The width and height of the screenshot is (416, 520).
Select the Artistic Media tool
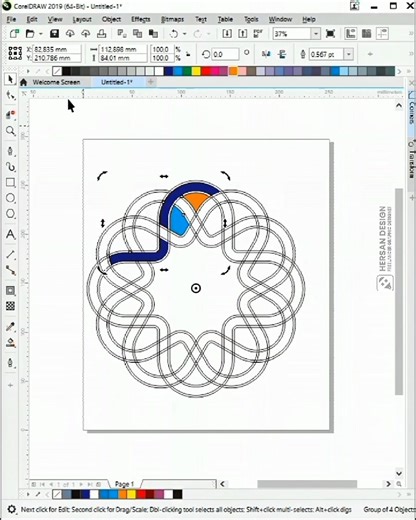(x=10, y=167)
